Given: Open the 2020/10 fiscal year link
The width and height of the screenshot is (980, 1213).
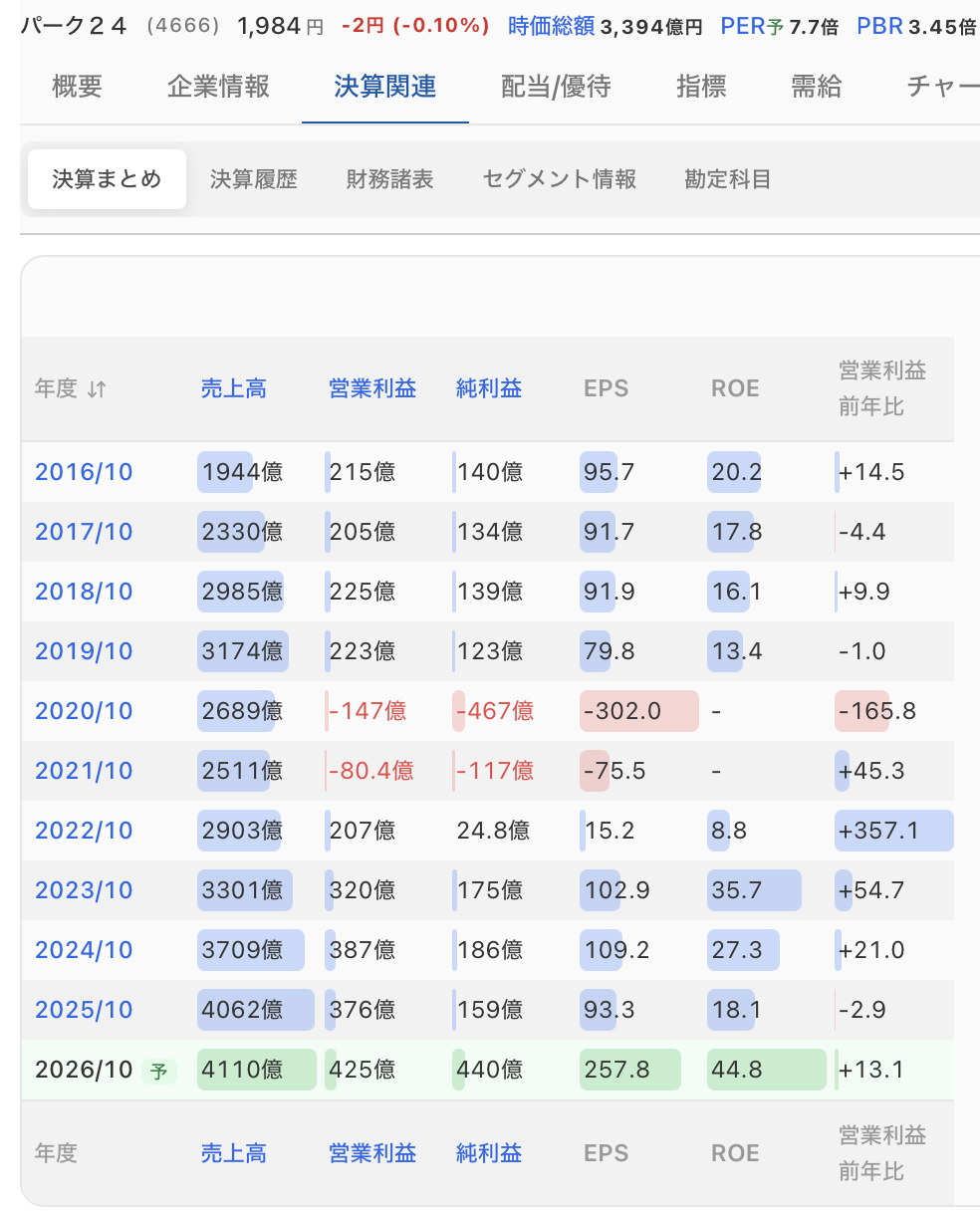Looking at the screenshot, I should 84,711.
